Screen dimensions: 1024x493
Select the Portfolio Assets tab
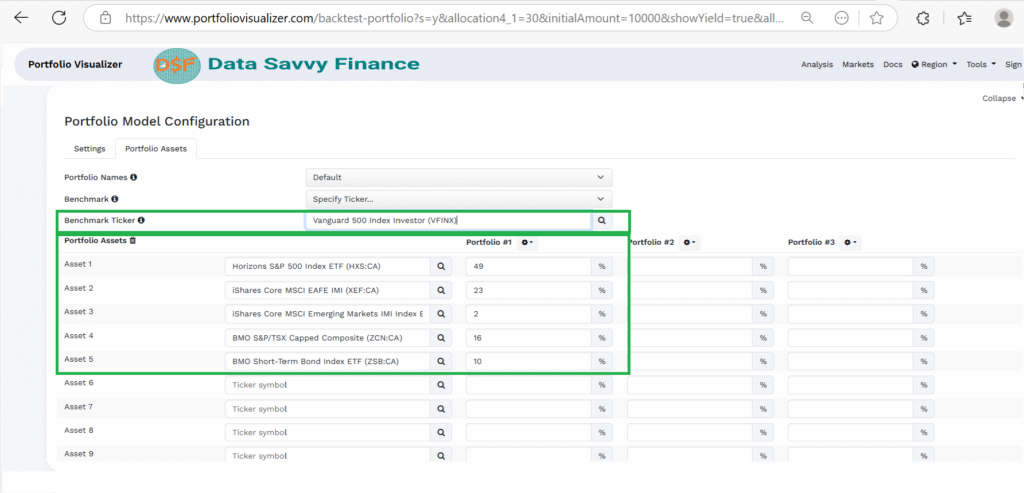[155, 149]
